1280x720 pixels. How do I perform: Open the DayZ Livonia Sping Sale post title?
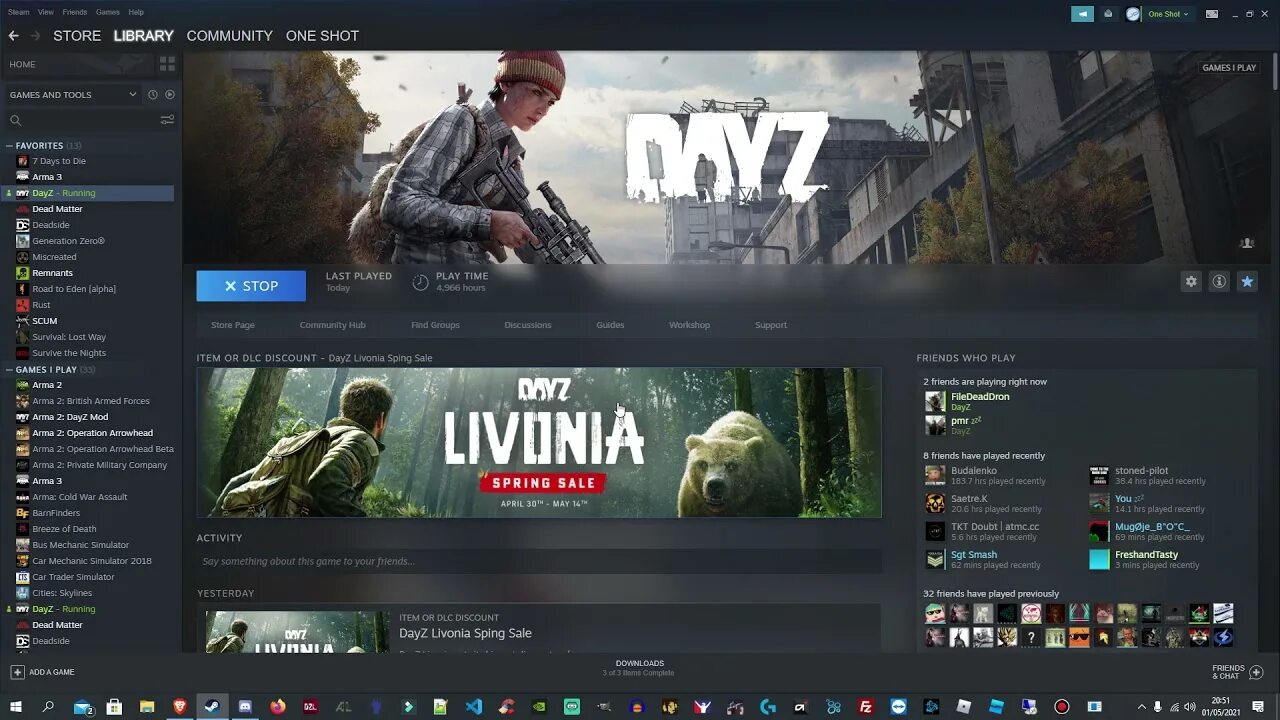pos(465,633)
